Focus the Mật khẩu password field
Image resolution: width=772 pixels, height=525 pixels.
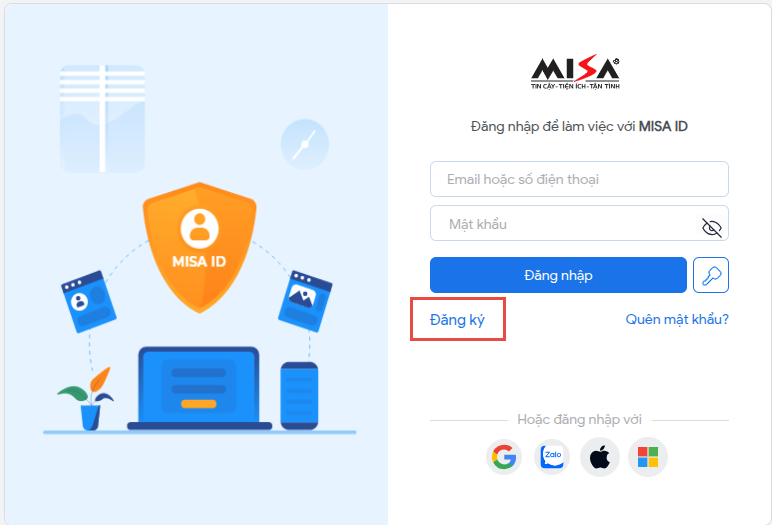(x=579, y=223)
